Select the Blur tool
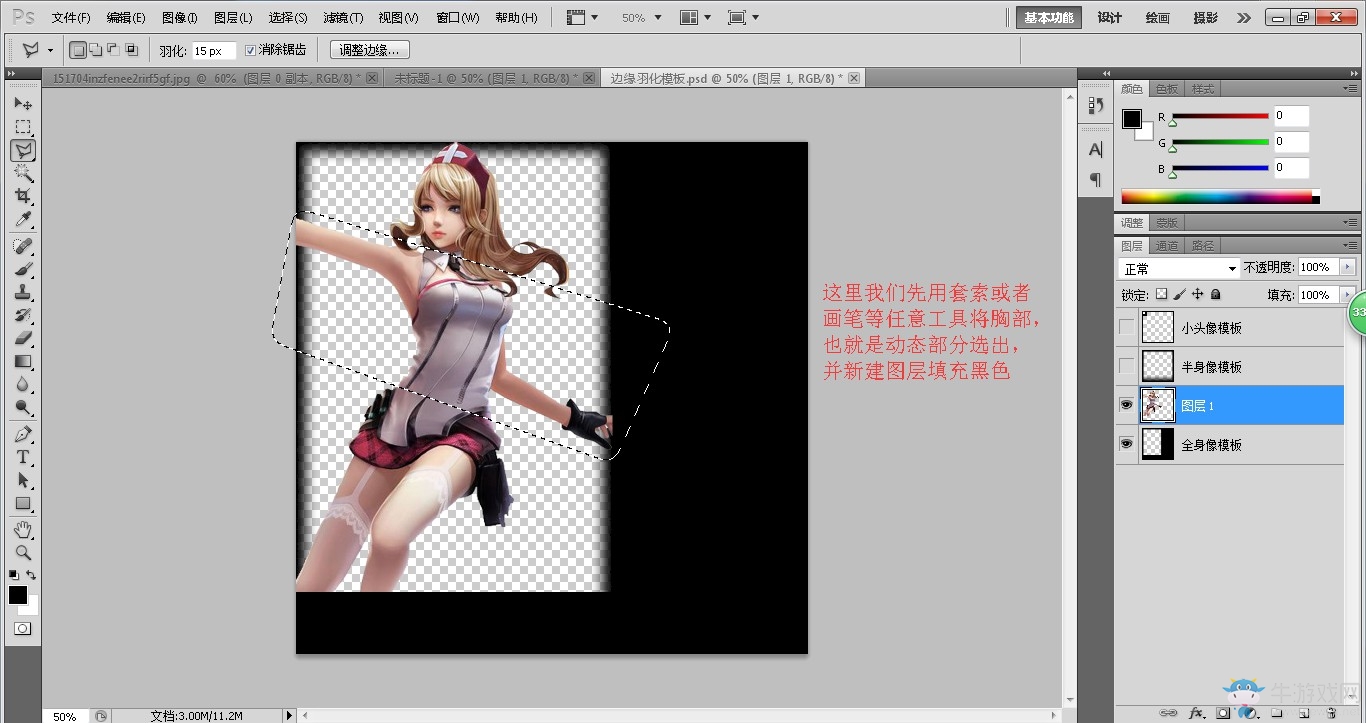This screenshot has width=1366, height=723. point(23,384)
